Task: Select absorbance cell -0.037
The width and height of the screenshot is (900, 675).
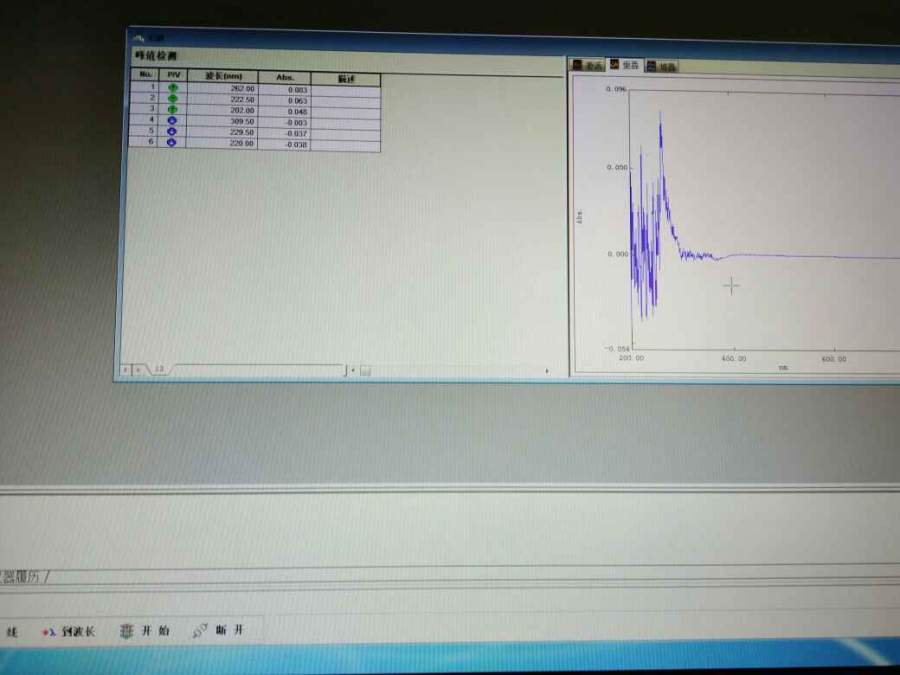Action: [x=284, y=133]
